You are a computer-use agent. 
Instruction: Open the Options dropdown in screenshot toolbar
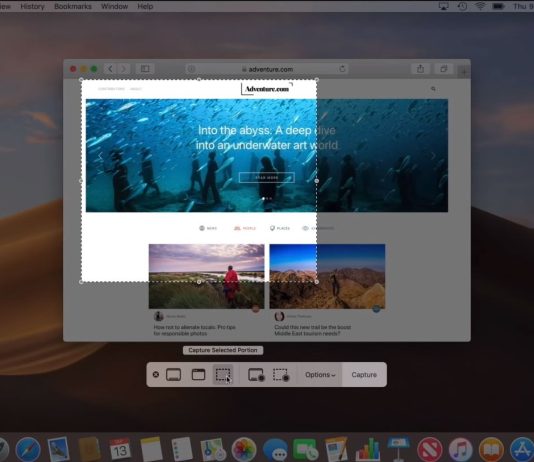pyautogui.click(x=320, y=375)
